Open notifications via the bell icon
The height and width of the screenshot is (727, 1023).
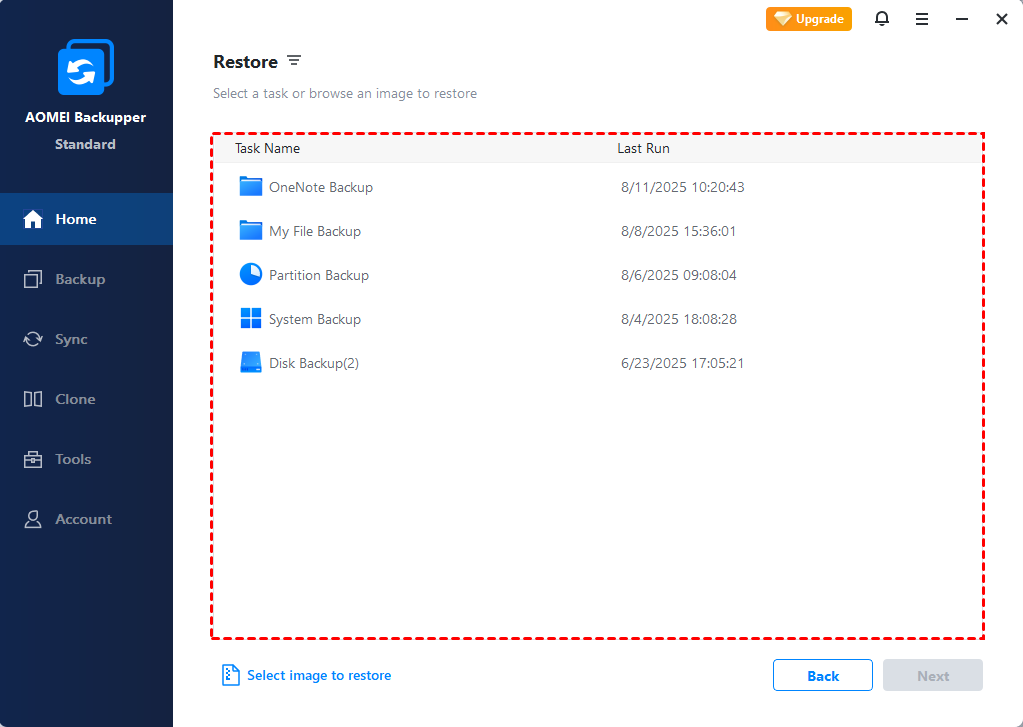(x=881, y=19)
